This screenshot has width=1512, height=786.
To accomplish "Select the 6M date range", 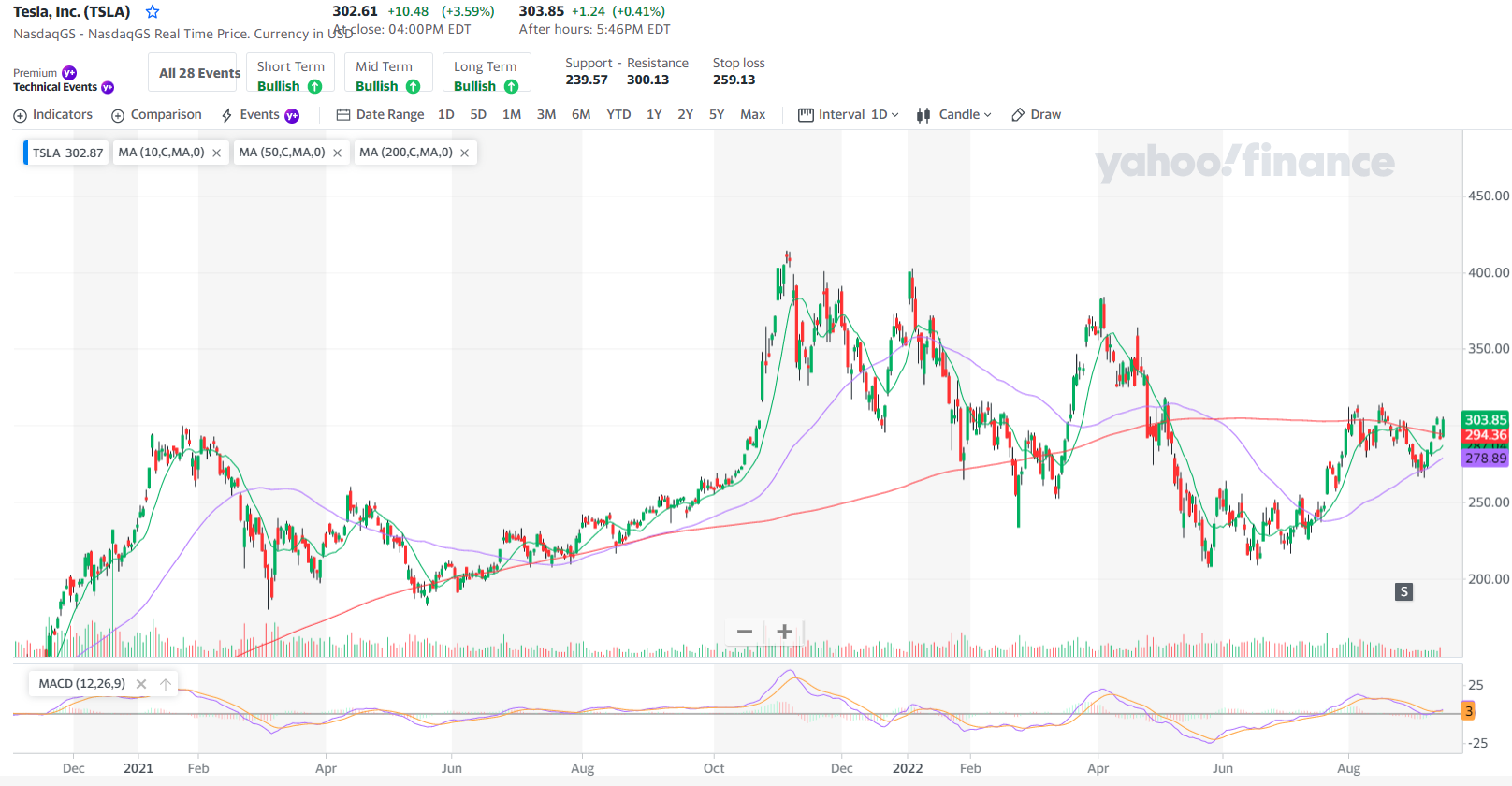I will click(581, 115).
